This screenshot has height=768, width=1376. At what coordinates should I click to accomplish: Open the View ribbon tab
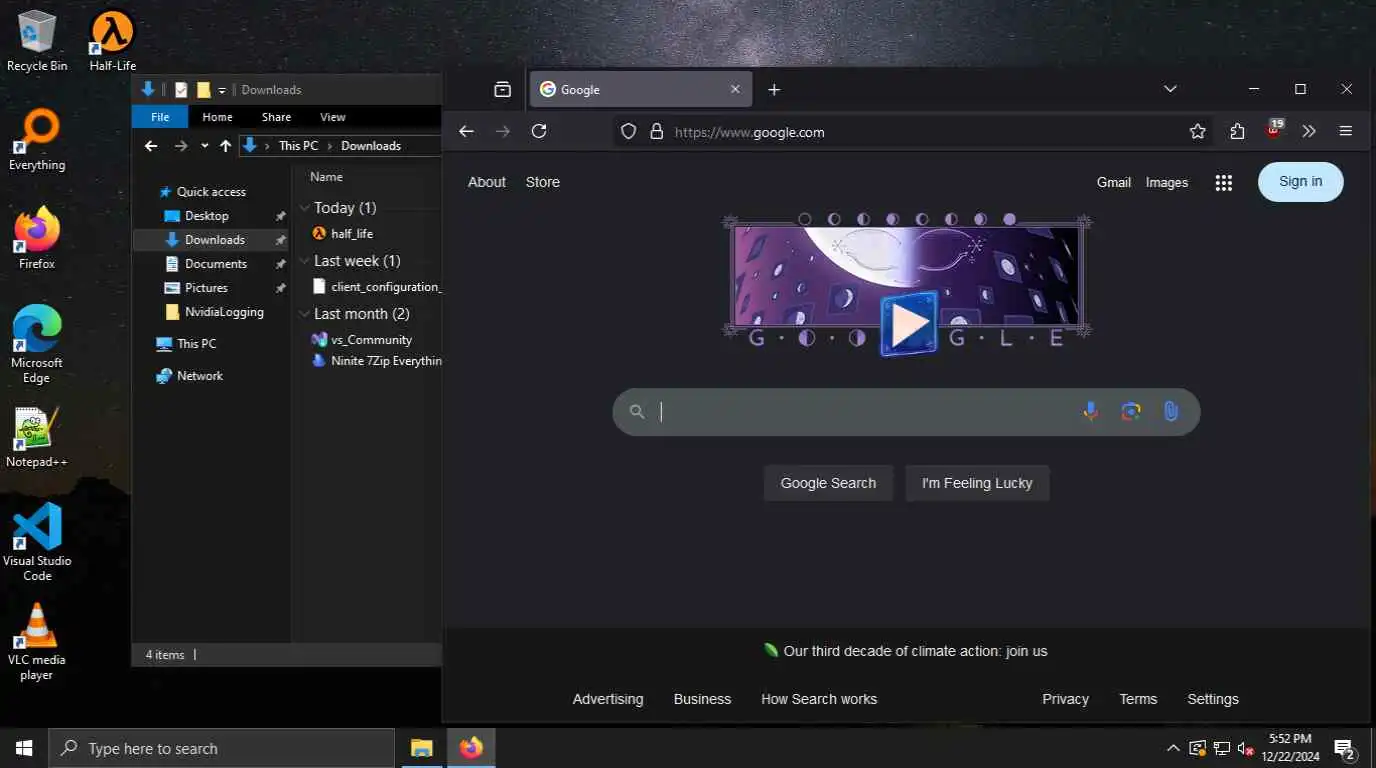(333, 117)
